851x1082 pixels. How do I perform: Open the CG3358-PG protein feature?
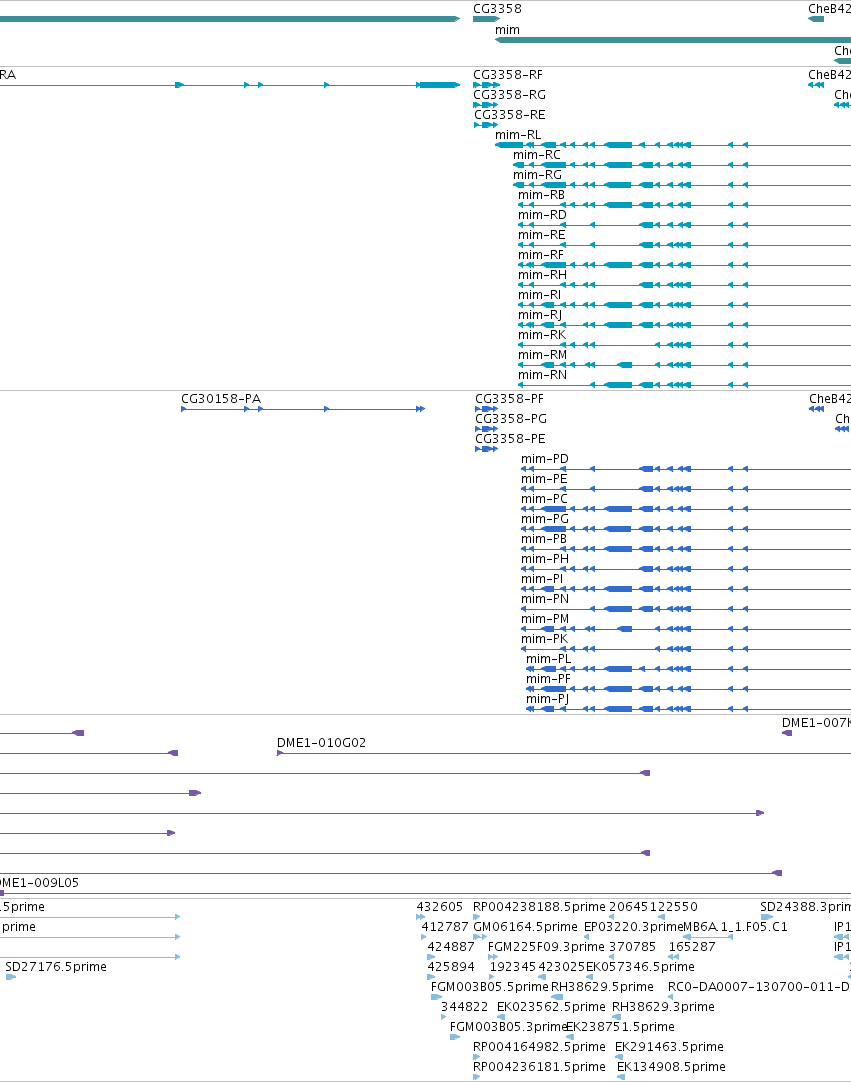point(511,419)
